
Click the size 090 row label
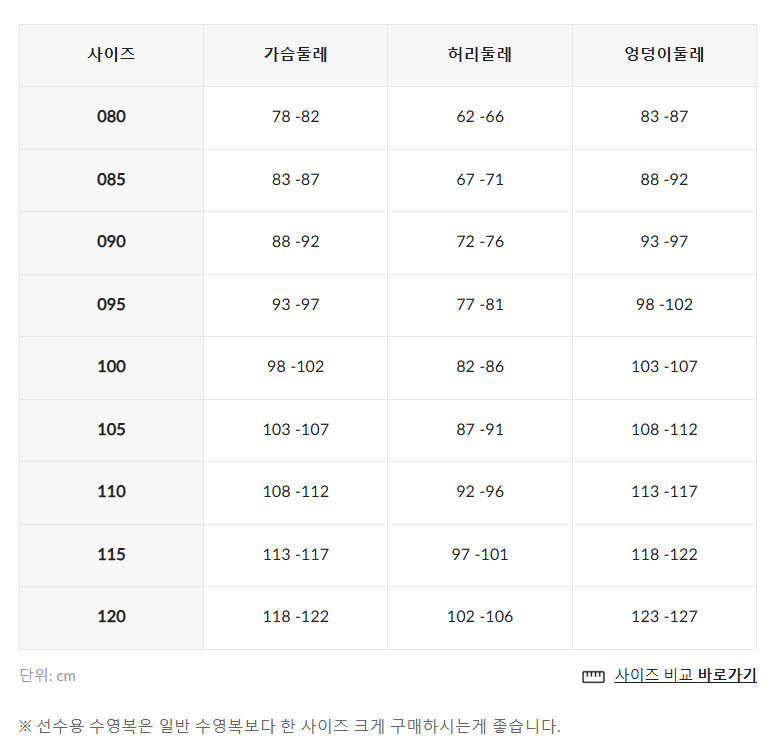click(111, 242)
